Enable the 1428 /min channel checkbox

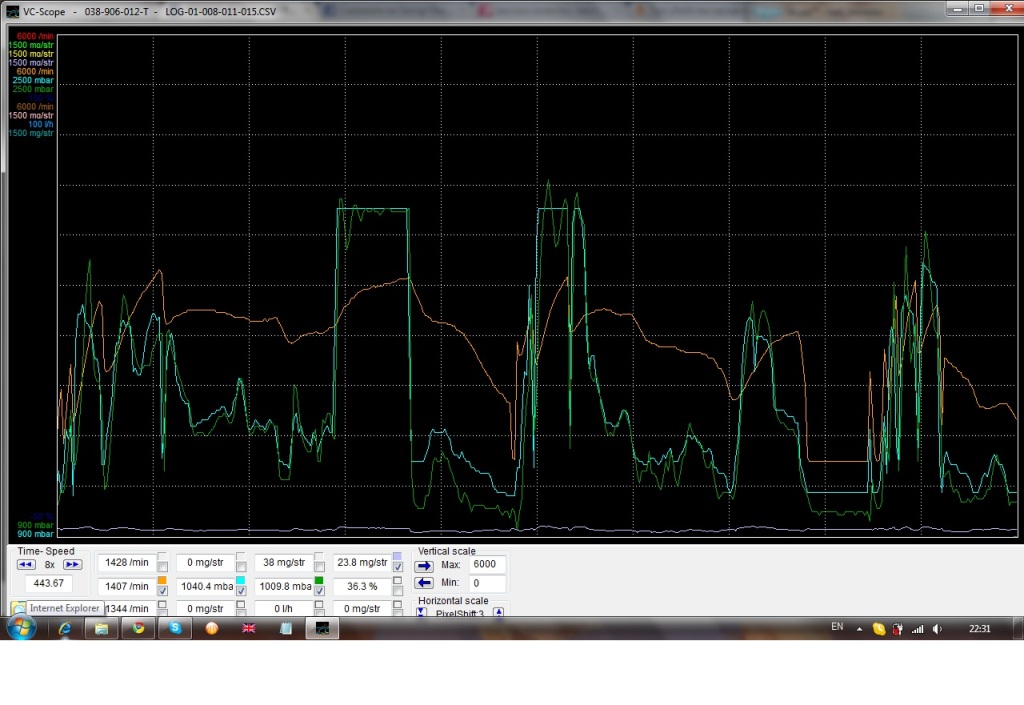[162, 568]
